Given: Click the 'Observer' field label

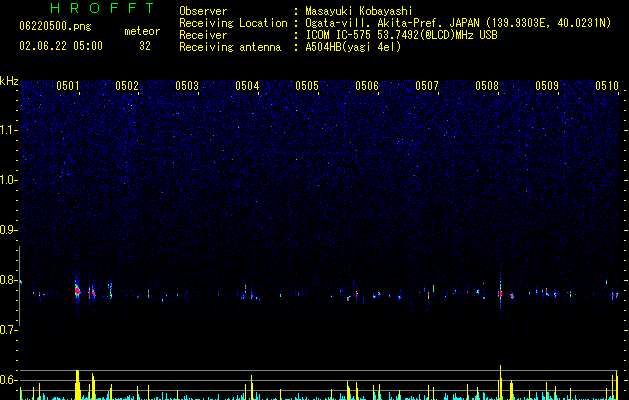Looking at the screenshot, I should [x=203, y=11].
